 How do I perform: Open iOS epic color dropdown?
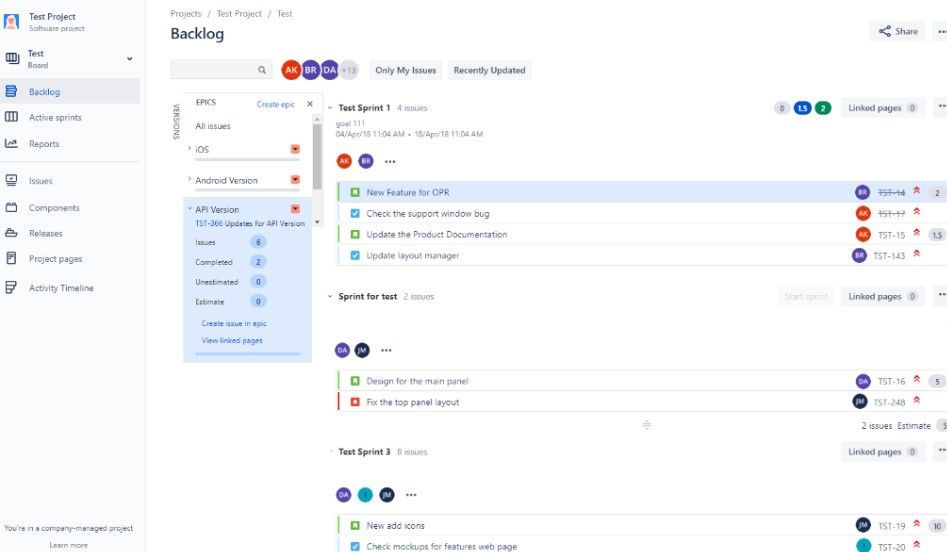(x=295, y=149)
